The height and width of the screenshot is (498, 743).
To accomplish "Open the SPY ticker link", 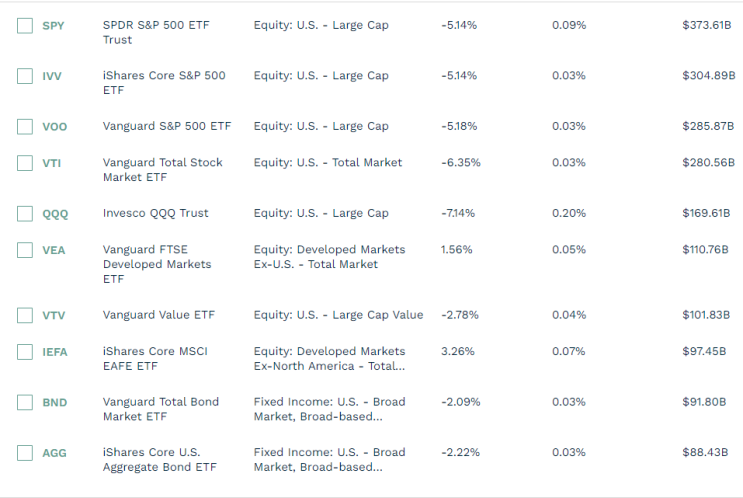I will pyautogui.click(x=53, y=26).
